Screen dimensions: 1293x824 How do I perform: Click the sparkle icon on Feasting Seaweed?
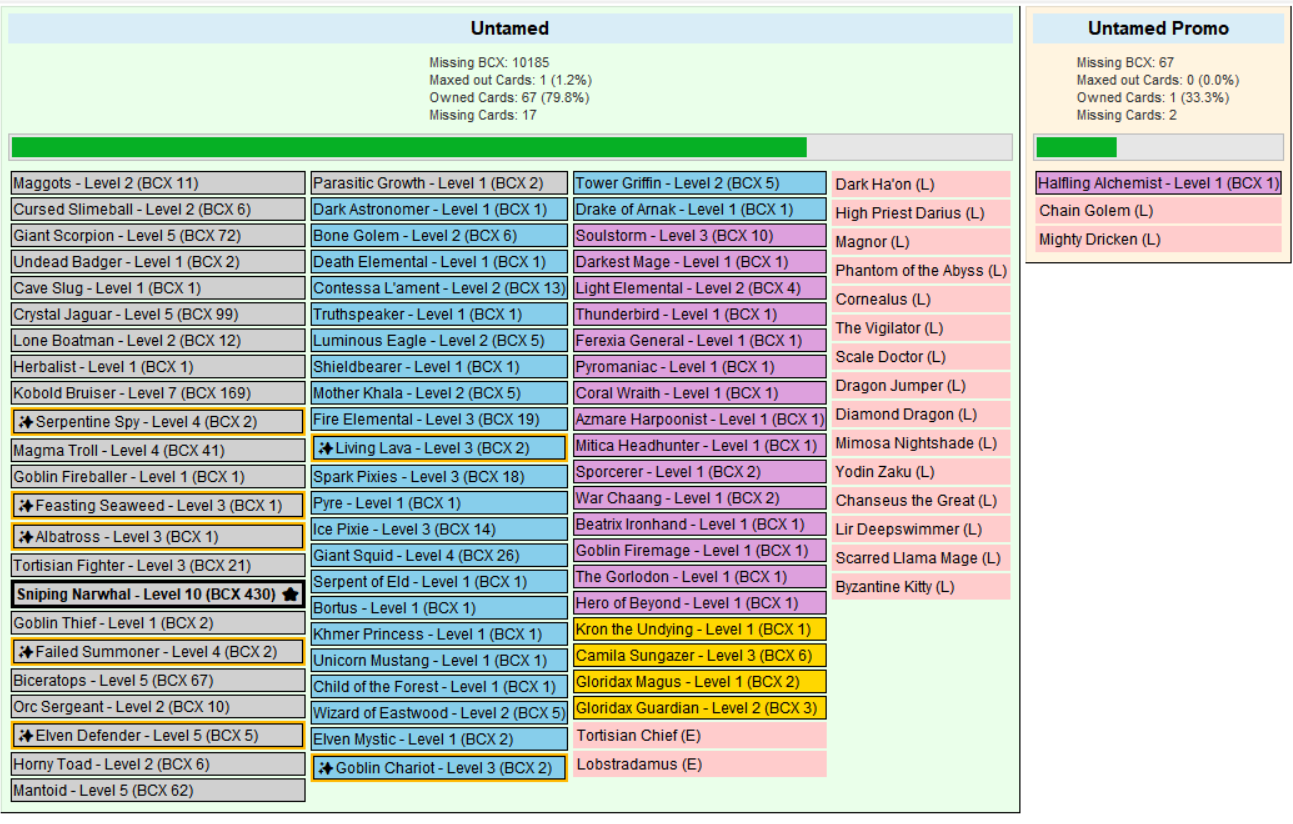26,506
